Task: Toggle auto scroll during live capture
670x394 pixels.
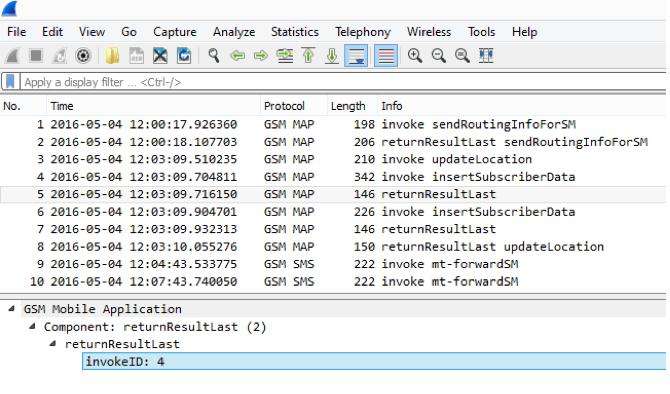Action: click(356, 56)
